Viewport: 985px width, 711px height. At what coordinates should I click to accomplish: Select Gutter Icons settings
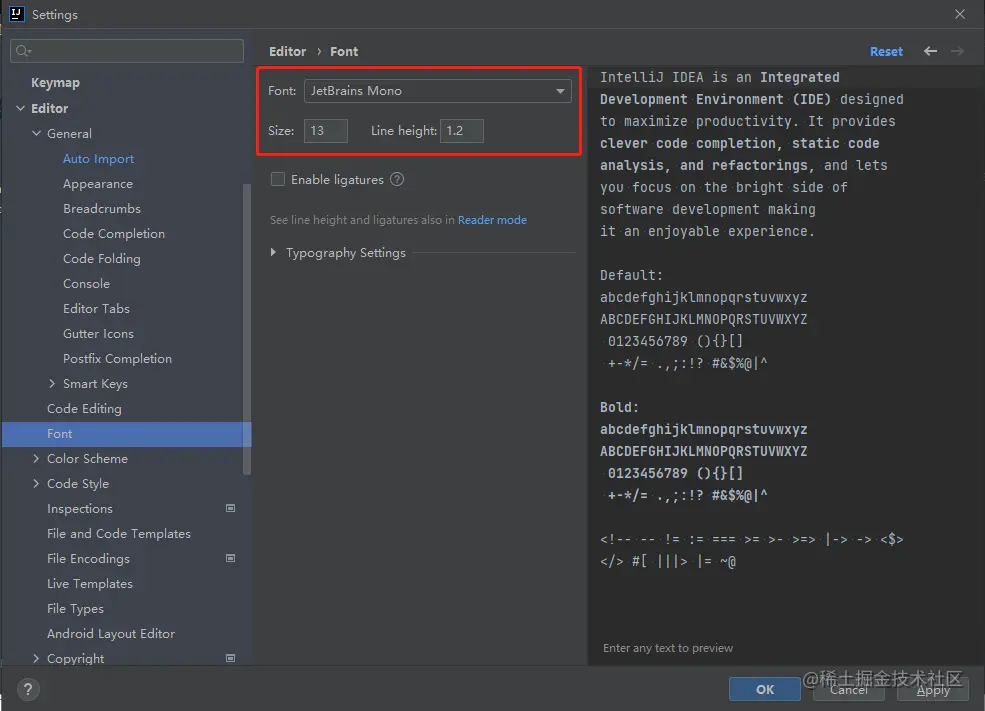(98, 334)
